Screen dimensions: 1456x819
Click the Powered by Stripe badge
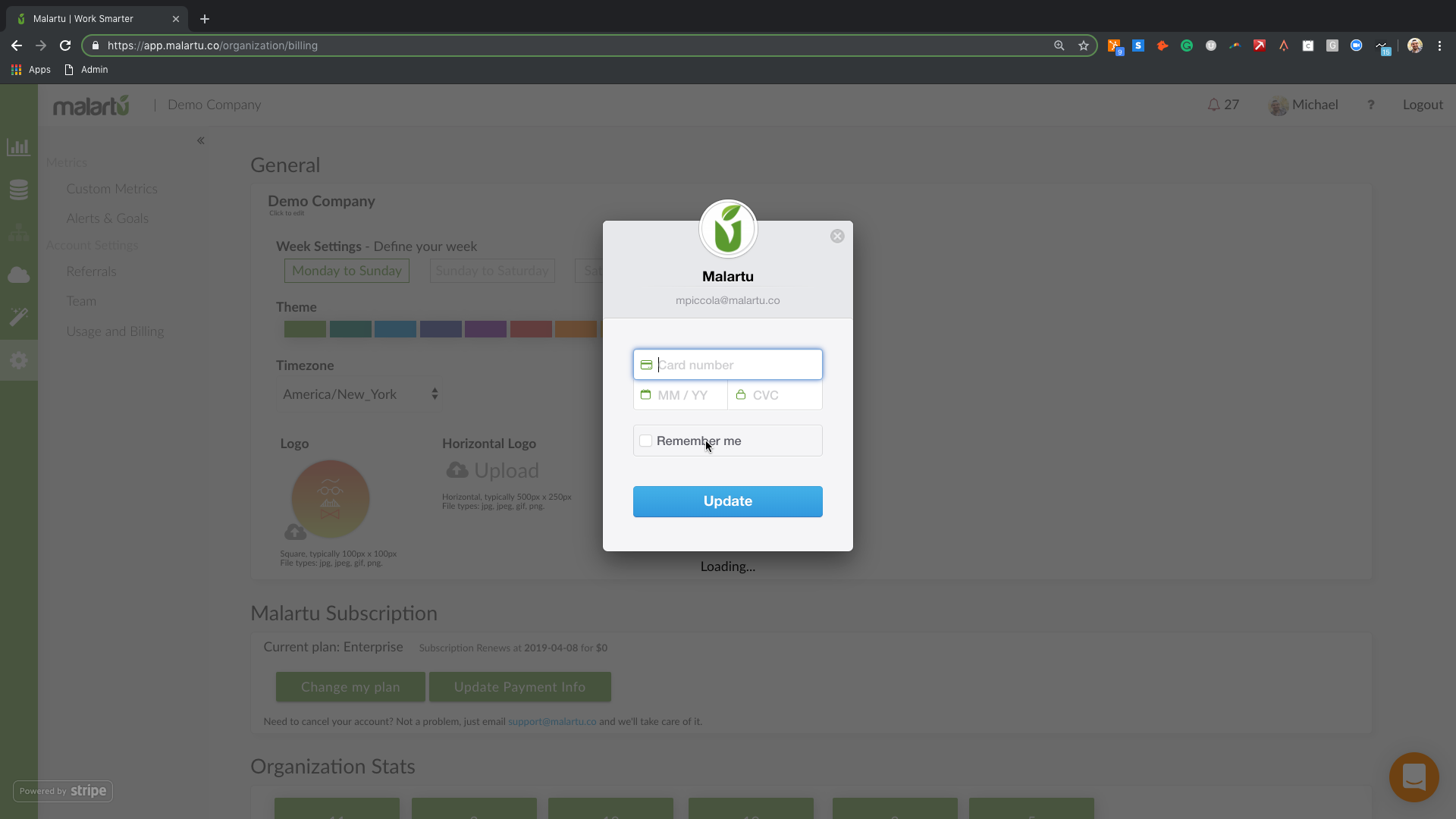[x=63, y=791]
